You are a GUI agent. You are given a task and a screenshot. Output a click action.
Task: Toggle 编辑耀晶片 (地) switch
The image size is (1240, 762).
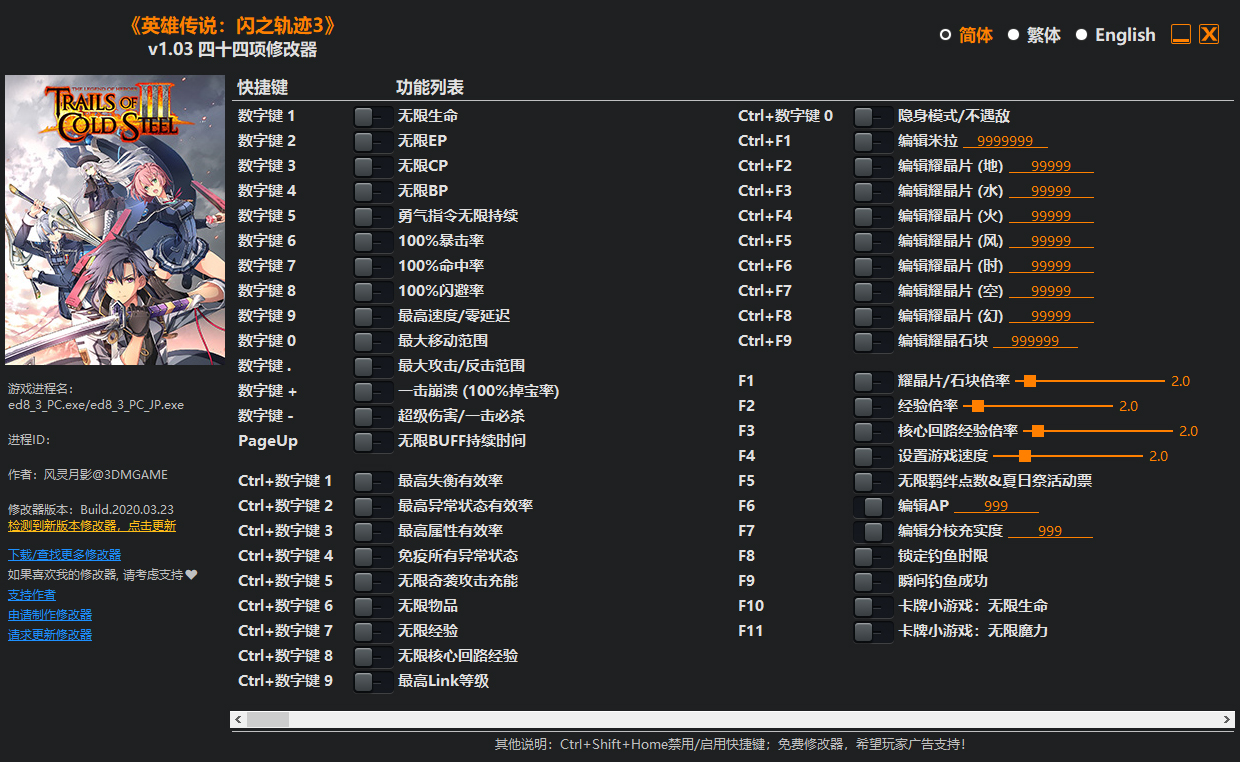(873, 166)
